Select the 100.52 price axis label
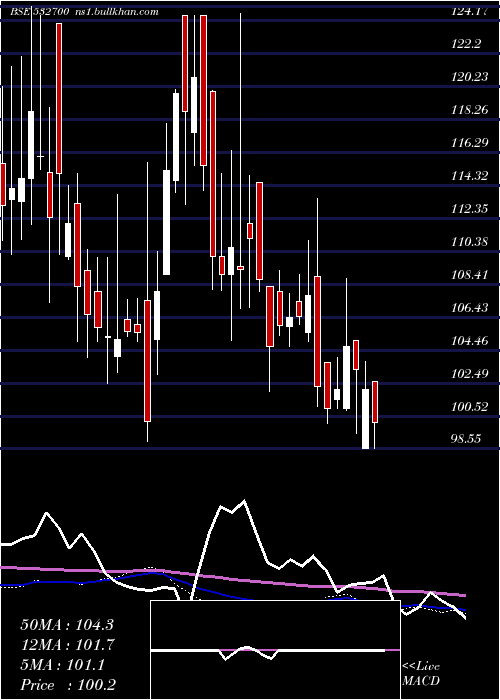This screenshot has width=500, height=700. point(470,407)
